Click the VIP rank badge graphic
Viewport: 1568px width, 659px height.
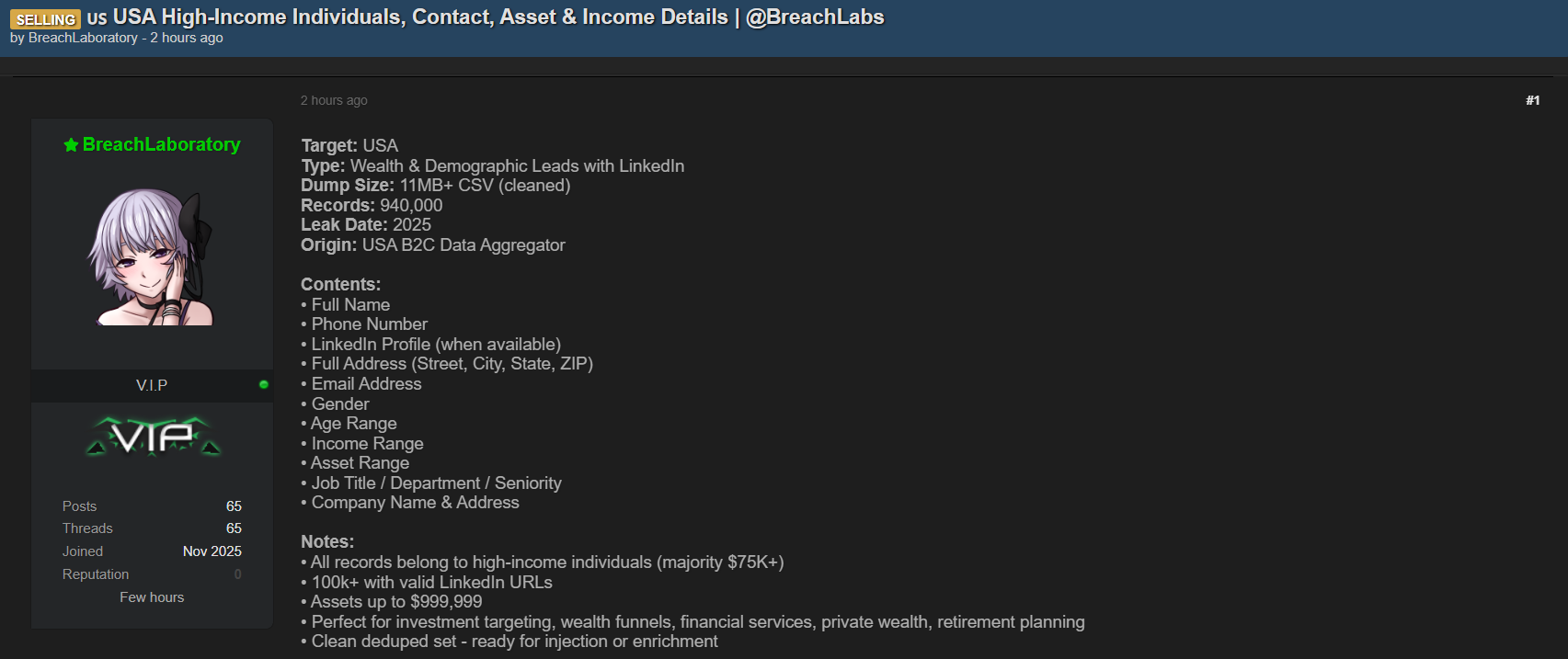click(x=153, y=437)
